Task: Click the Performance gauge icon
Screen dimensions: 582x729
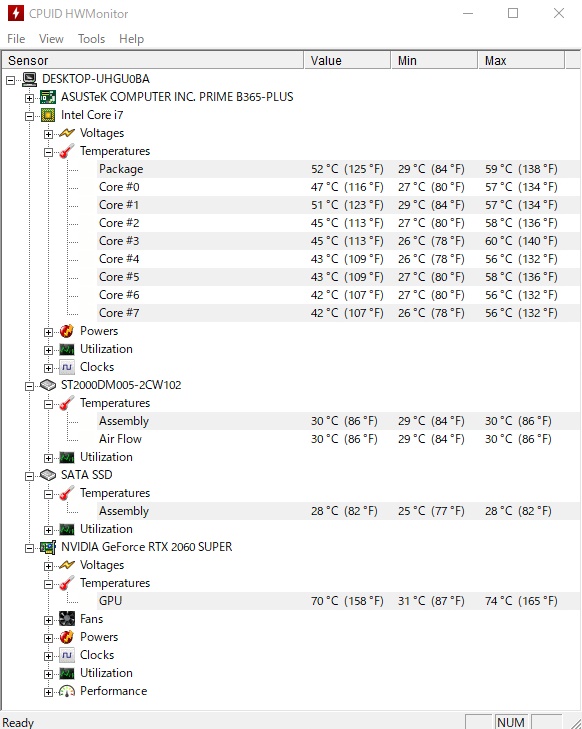Action: [67, 691]
